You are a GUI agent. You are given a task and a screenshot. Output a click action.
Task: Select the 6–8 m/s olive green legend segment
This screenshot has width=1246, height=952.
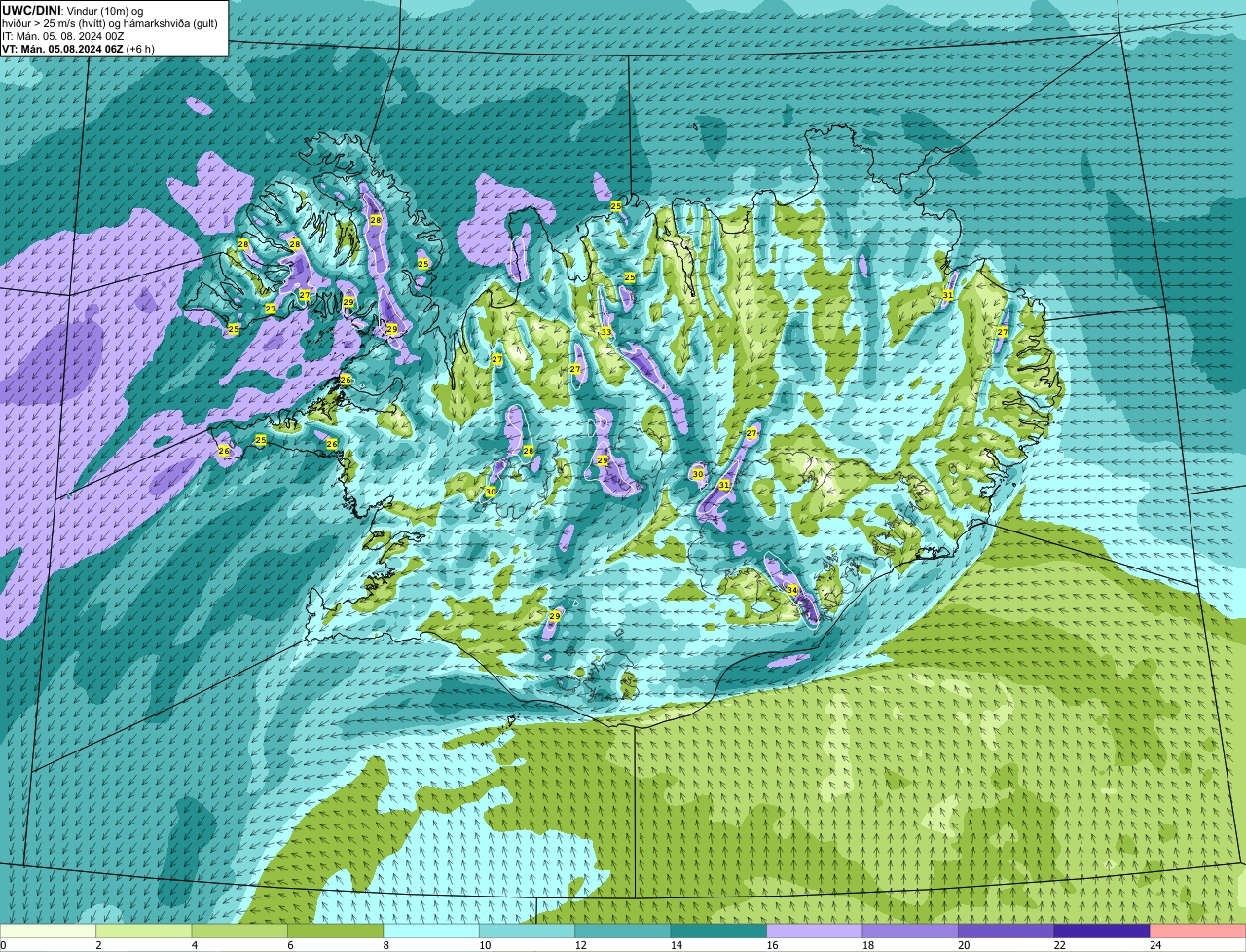pos(338,931)
